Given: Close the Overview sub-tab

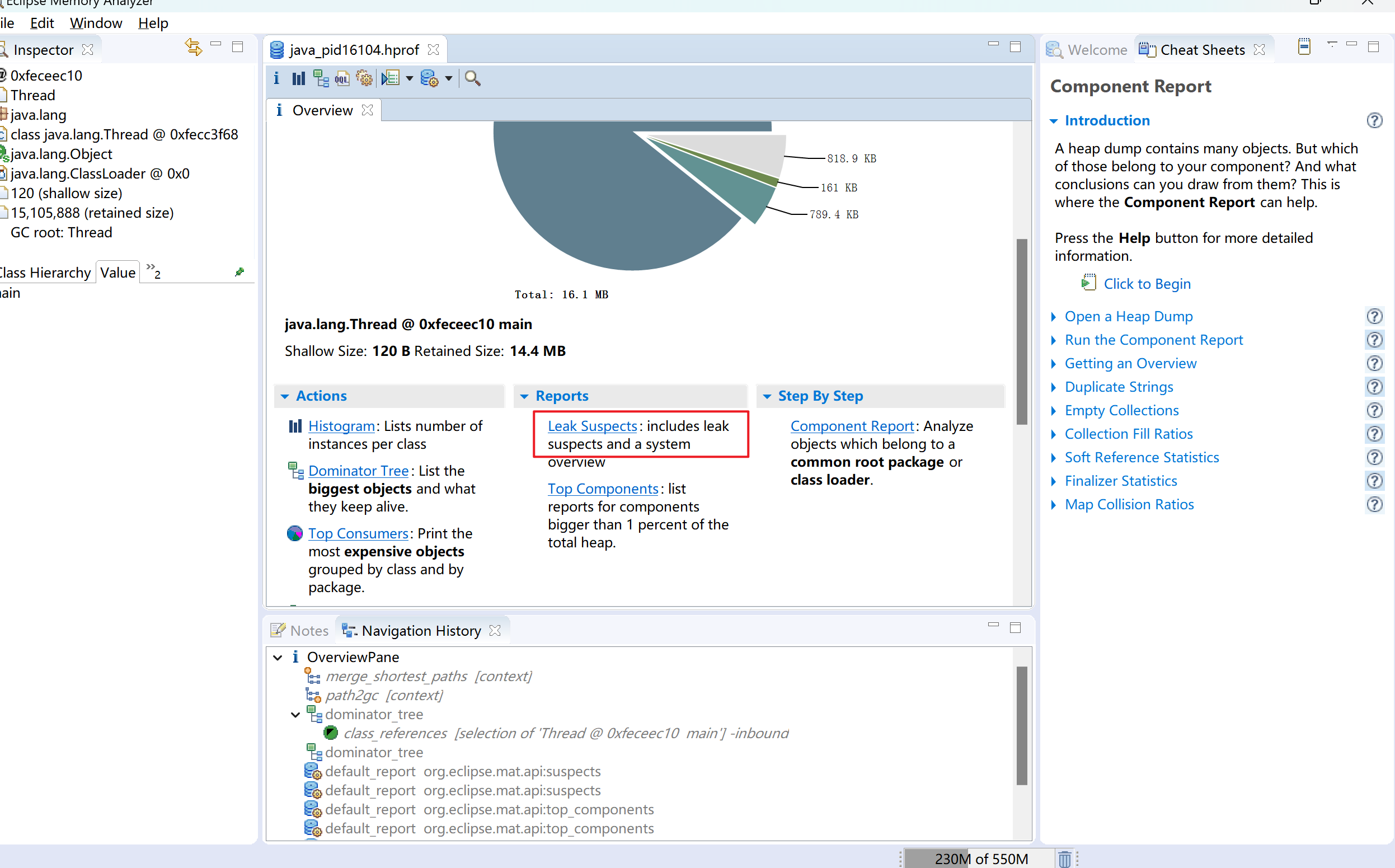Looking at the screenshot, I should pyautogui.click(x=367, y=110).
